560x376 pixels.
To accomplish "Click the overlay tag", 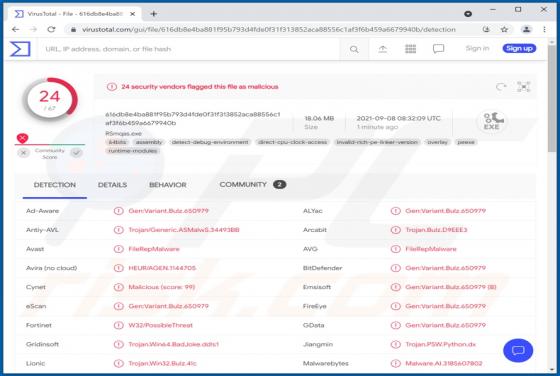I will 438,142.
